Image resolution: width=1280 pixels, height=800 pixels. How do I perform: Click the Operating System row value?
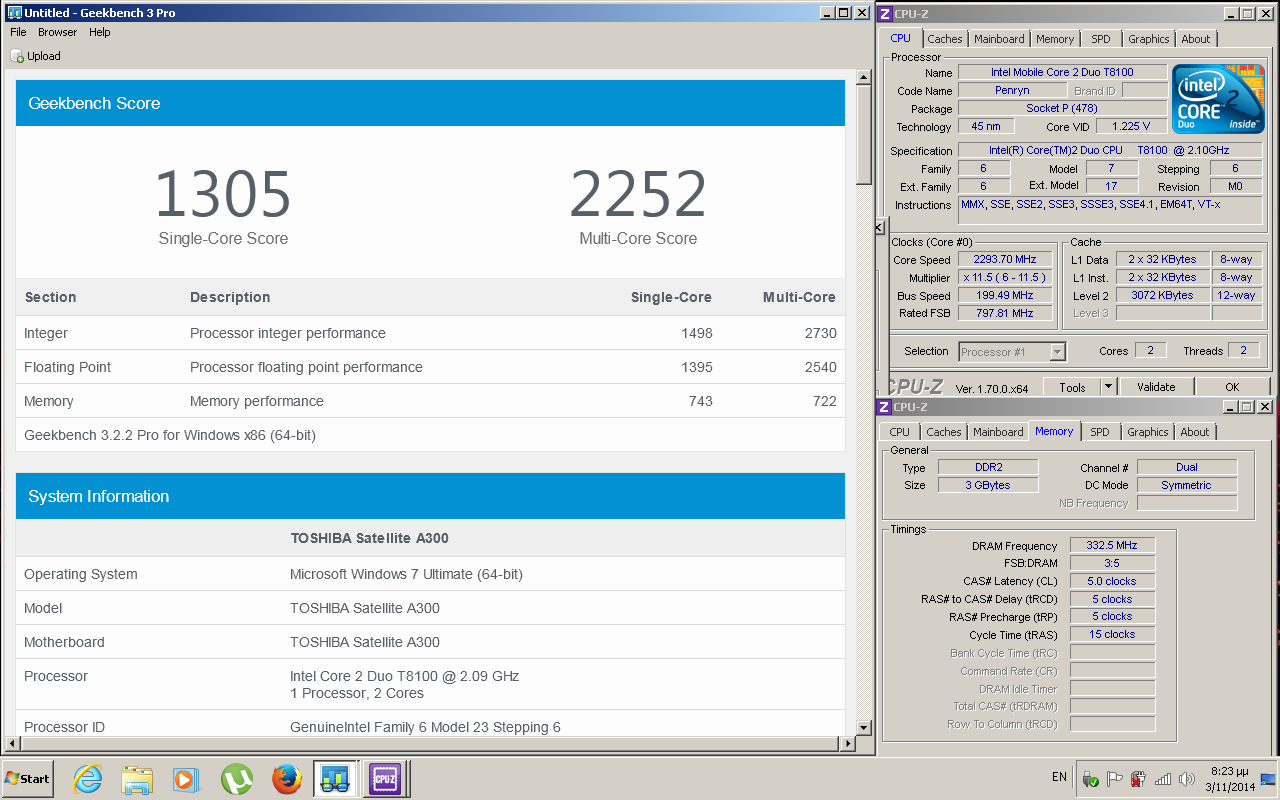click(x=406, y=574)
